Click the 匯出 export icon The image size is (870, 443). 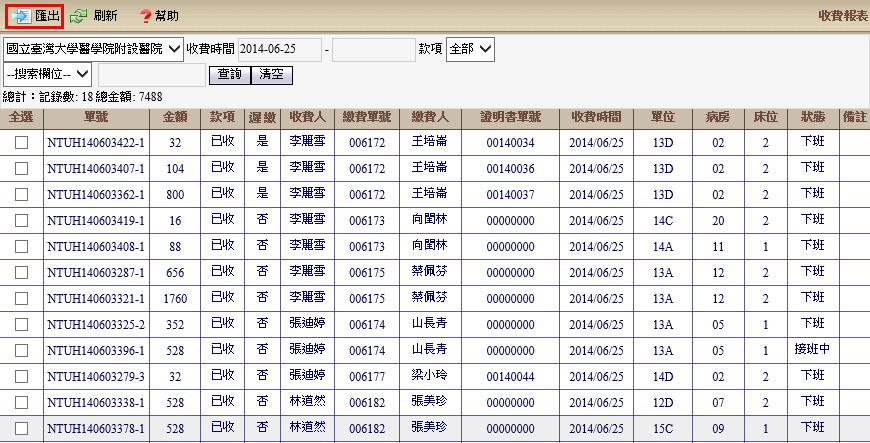22,16
